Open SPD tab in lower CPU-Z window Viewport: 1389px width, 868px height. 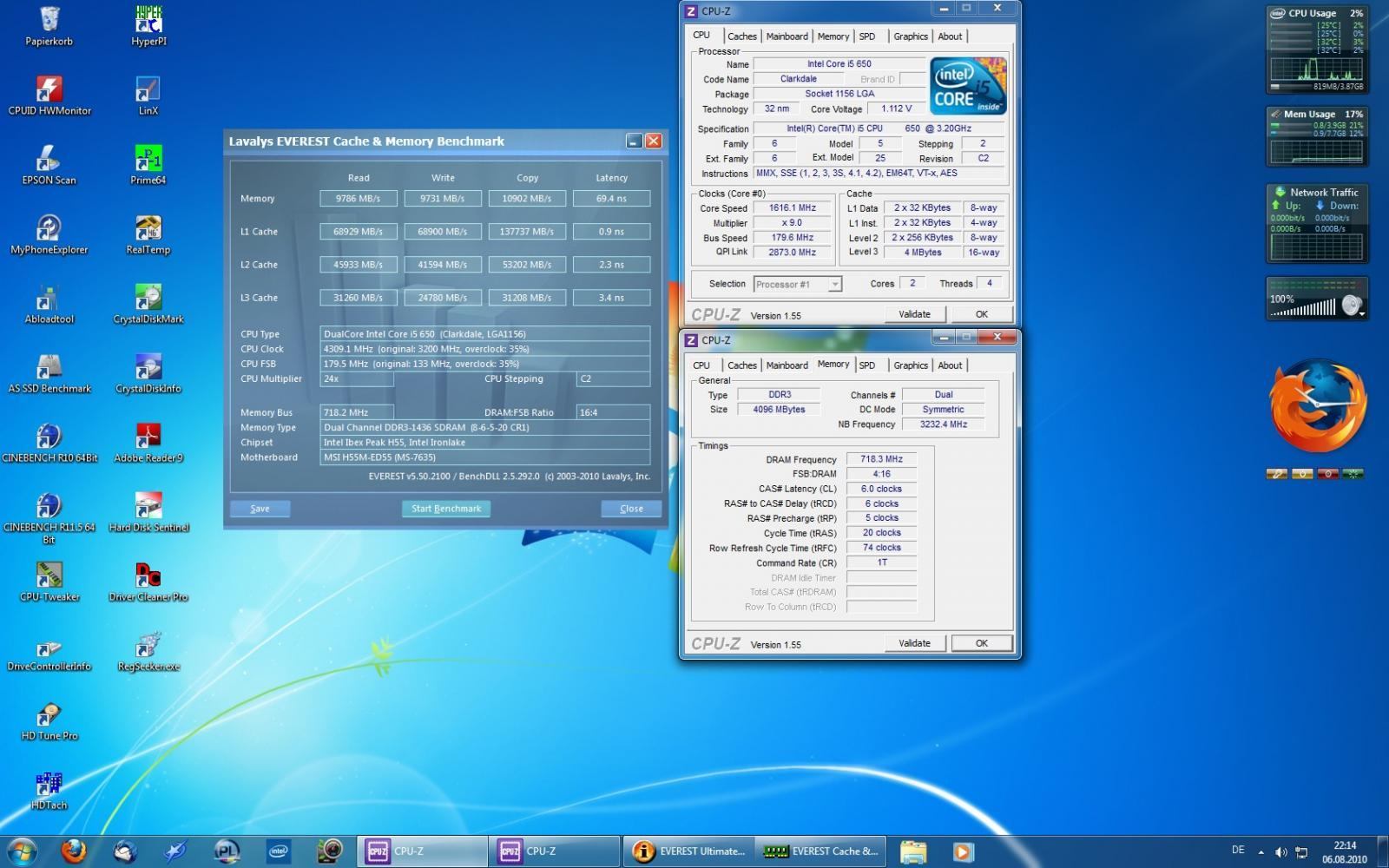point(866,365)
